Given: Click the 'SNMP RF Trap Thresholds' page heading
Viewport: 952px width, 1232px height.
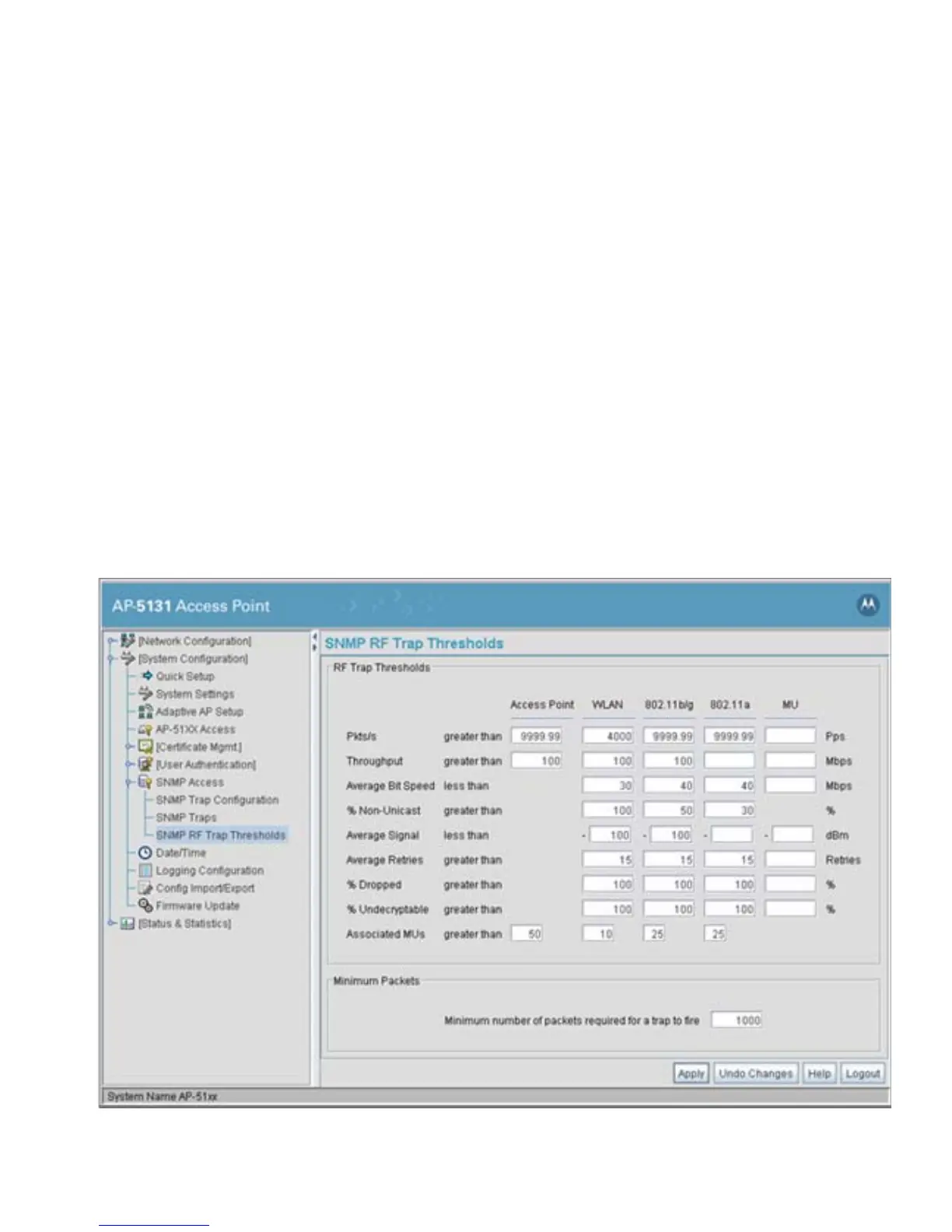Looking at the screenshot, I should [414, 643].
